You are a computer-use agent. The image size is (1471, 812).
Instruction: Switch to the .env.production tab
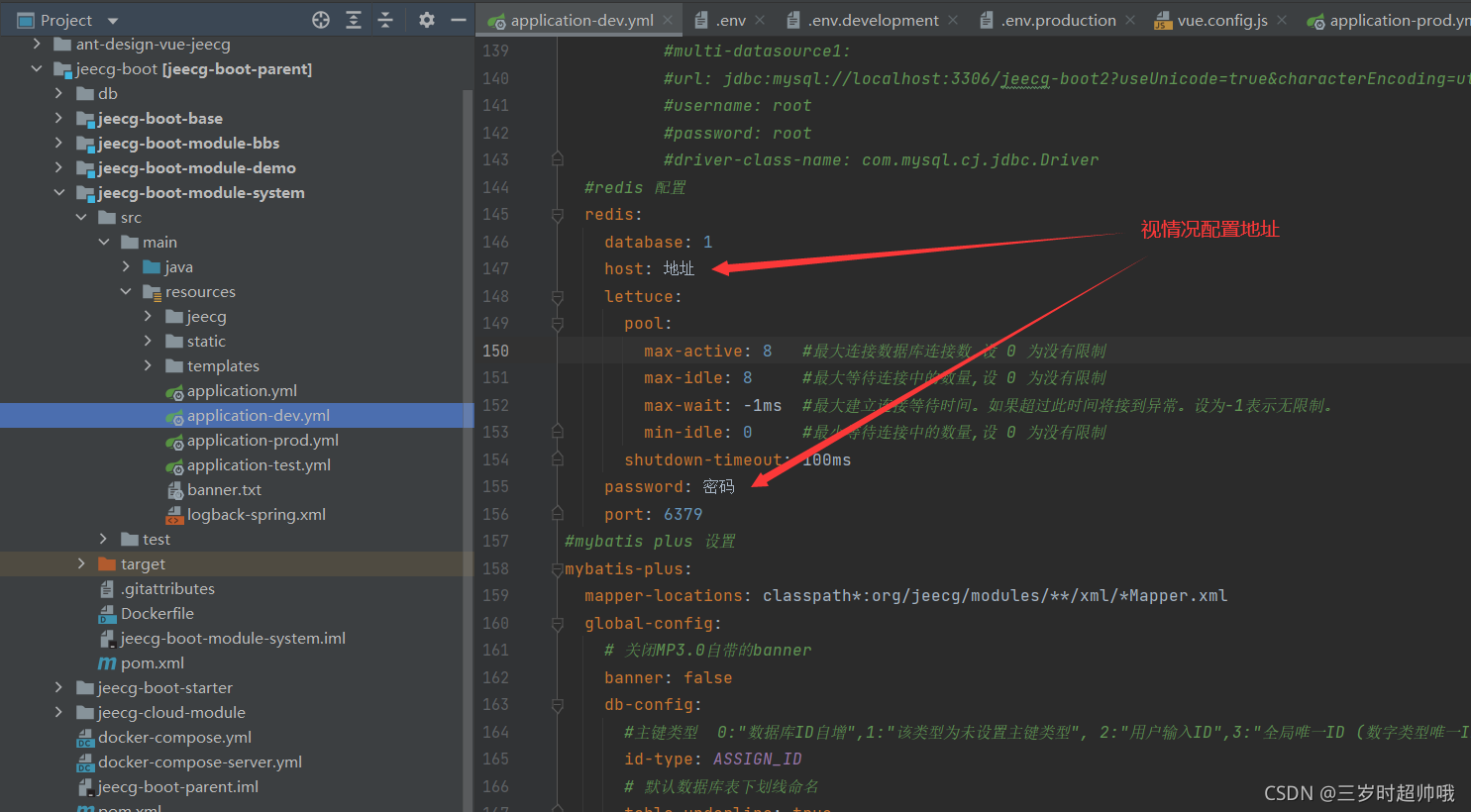1058,20
